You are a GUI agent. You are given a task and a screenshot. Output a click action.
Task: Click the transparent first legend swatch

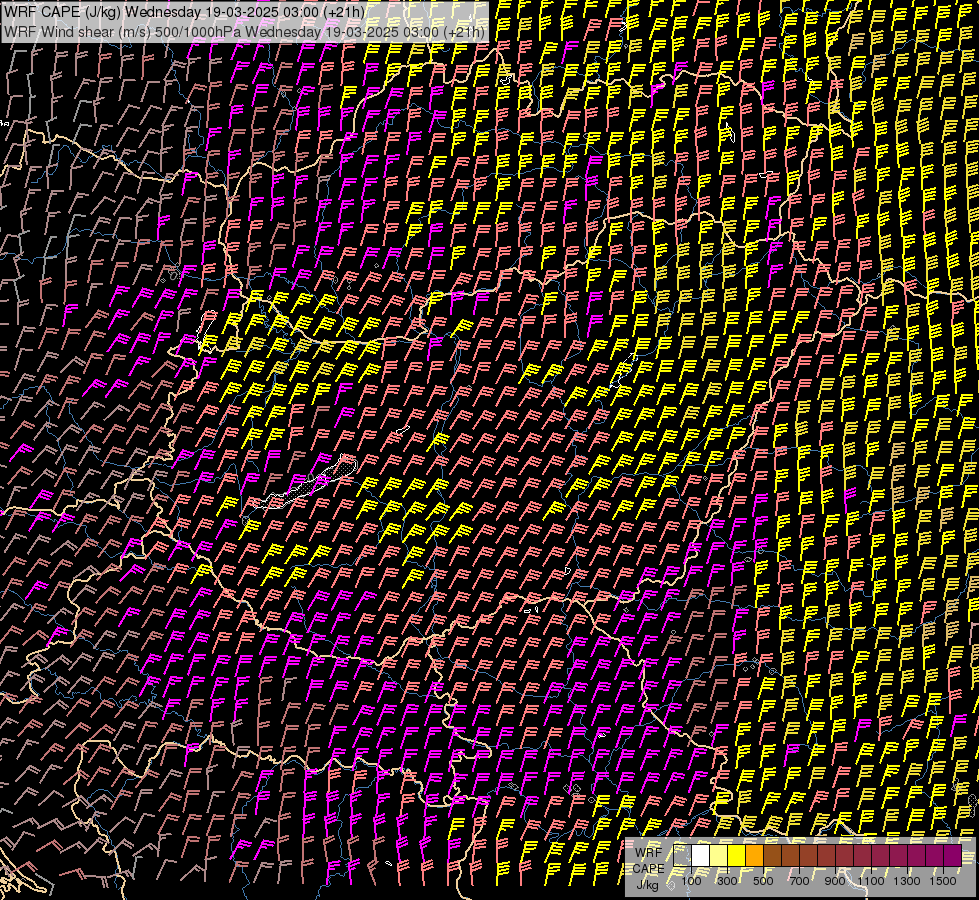coord(682,856)
